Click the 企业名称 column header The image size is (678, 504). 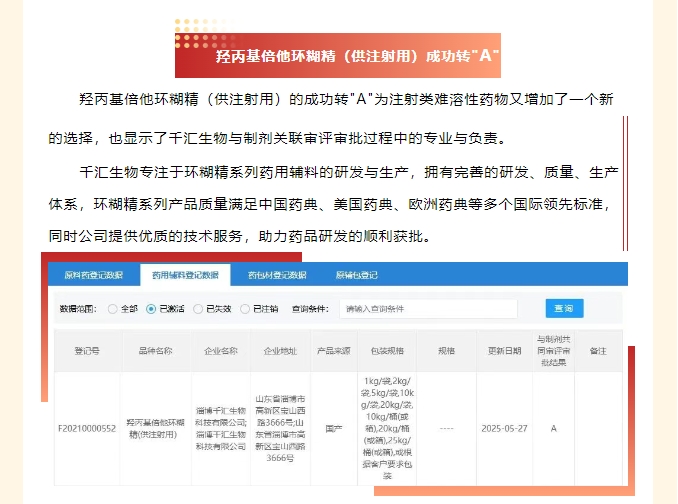(x=221, y=351)
